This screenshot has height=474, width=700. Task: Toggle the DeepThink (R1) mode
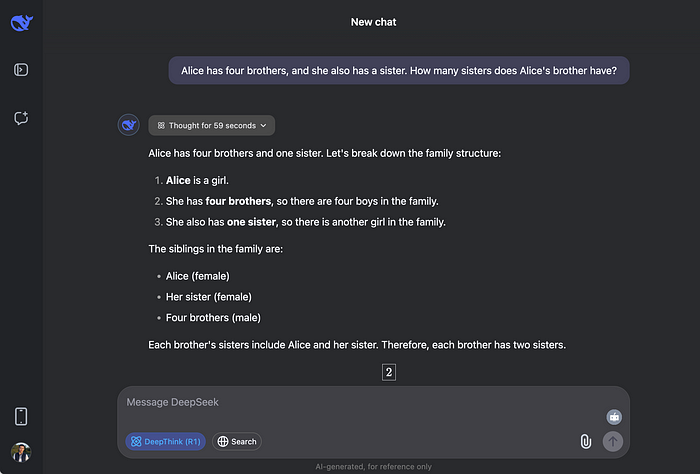[166, 441]
